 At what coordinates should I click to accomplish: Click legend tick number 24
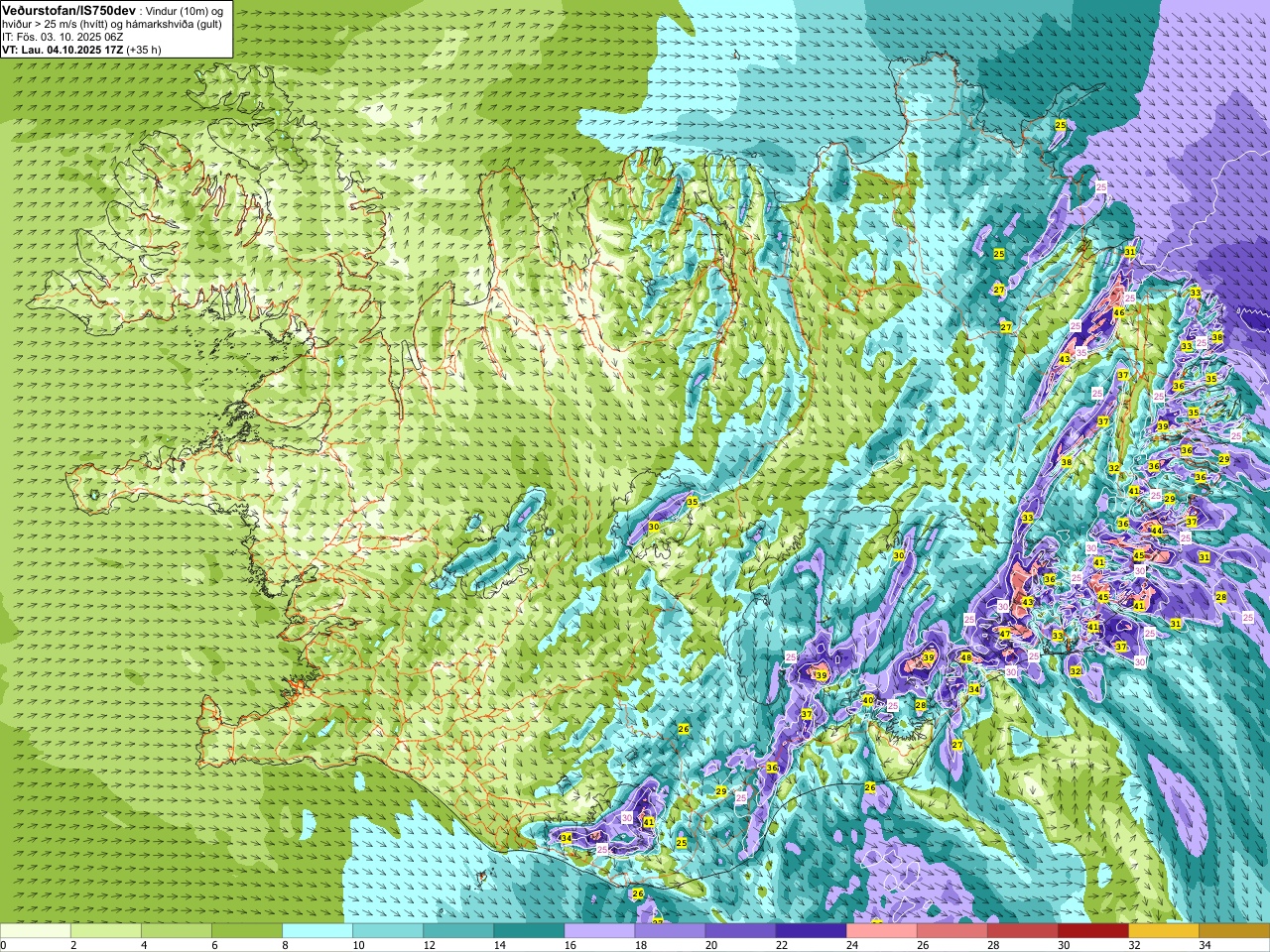(x=852, y=945)
